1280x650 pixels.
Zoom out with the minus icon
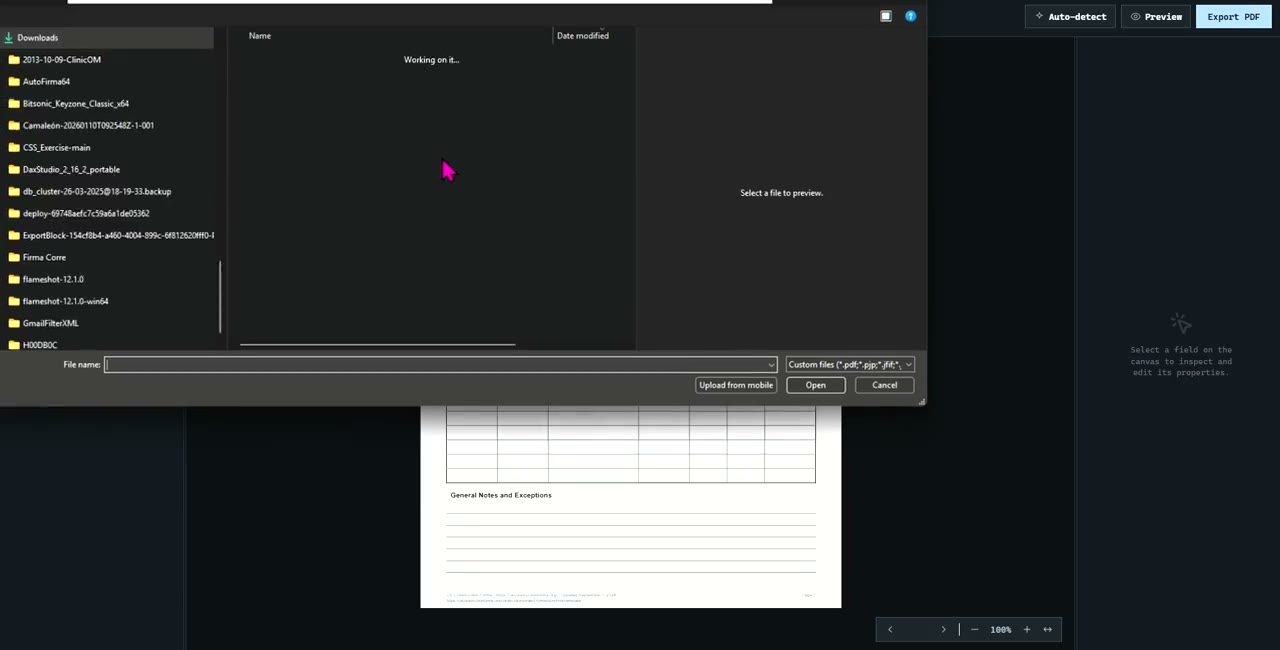click(x=975, y=630)
